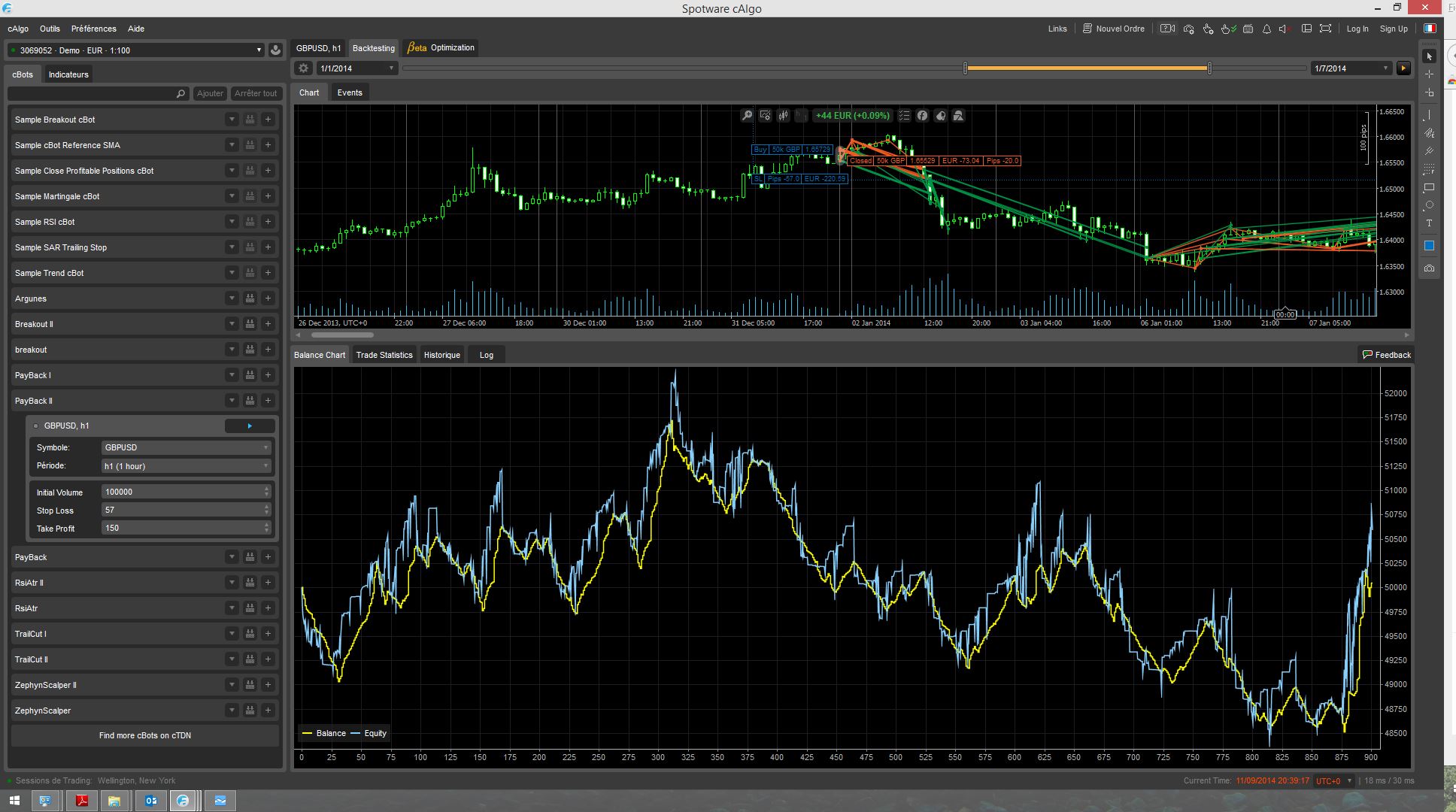Viewport: 1456px width, 812px height.
Task: Select the equidistant channel tool
Action: click(x=1429, y=133)
